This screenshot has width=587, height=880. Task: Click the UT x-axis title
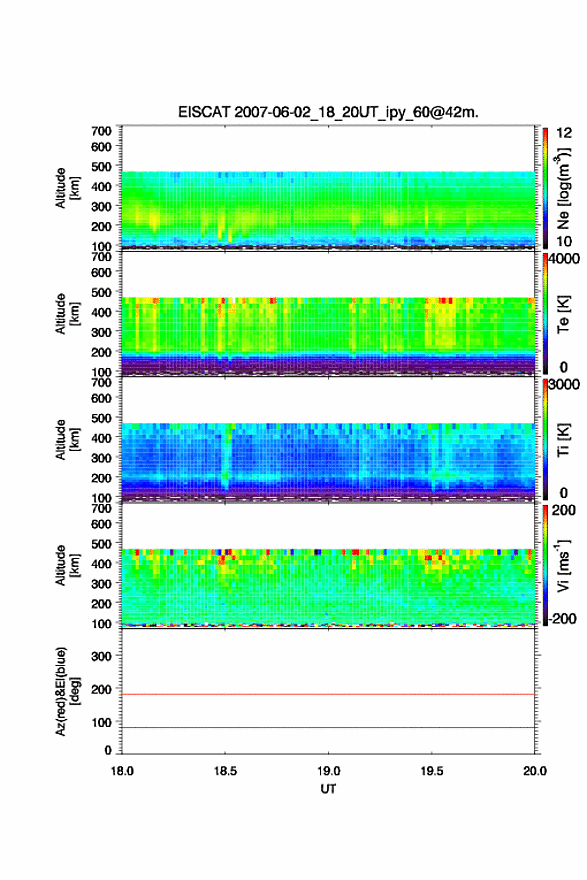coord(328,789)
